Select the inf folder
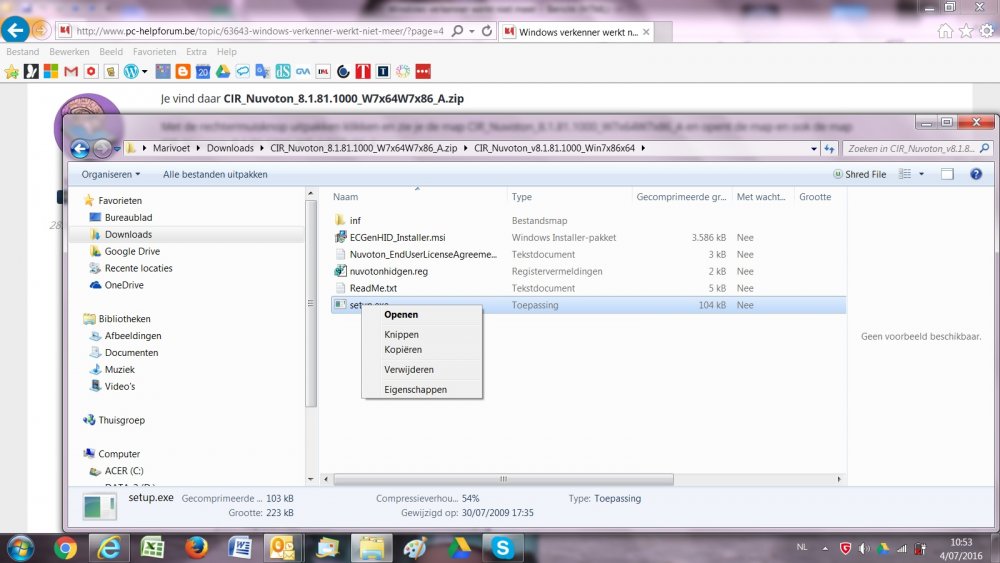This screenshot has width=1000, height=563. [355, 221]
